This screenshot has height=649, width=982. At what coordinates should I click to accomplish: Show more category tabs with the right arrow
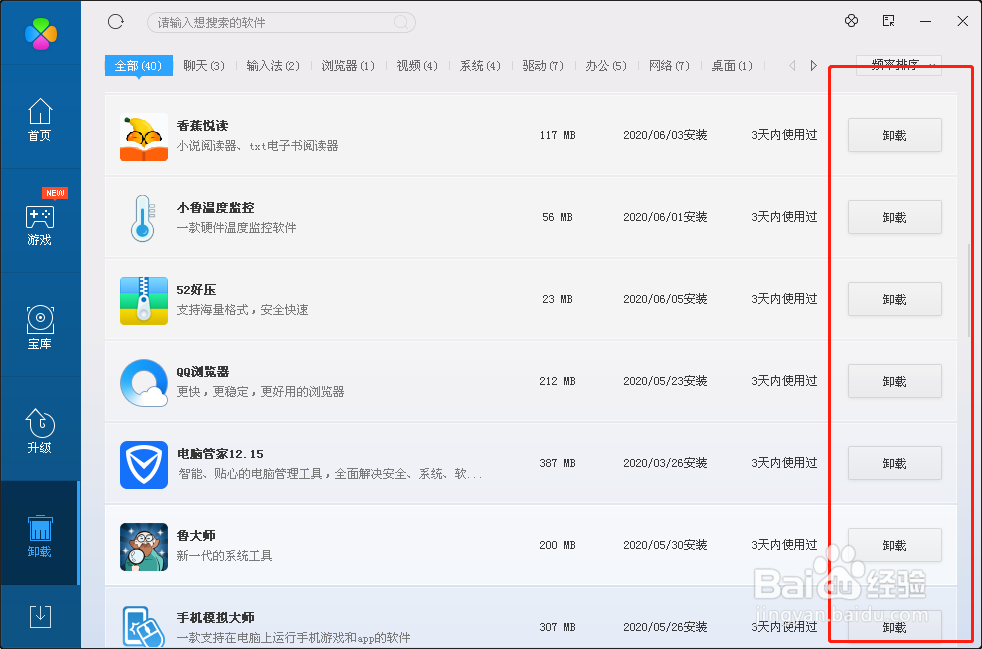[x=814, y=65]
